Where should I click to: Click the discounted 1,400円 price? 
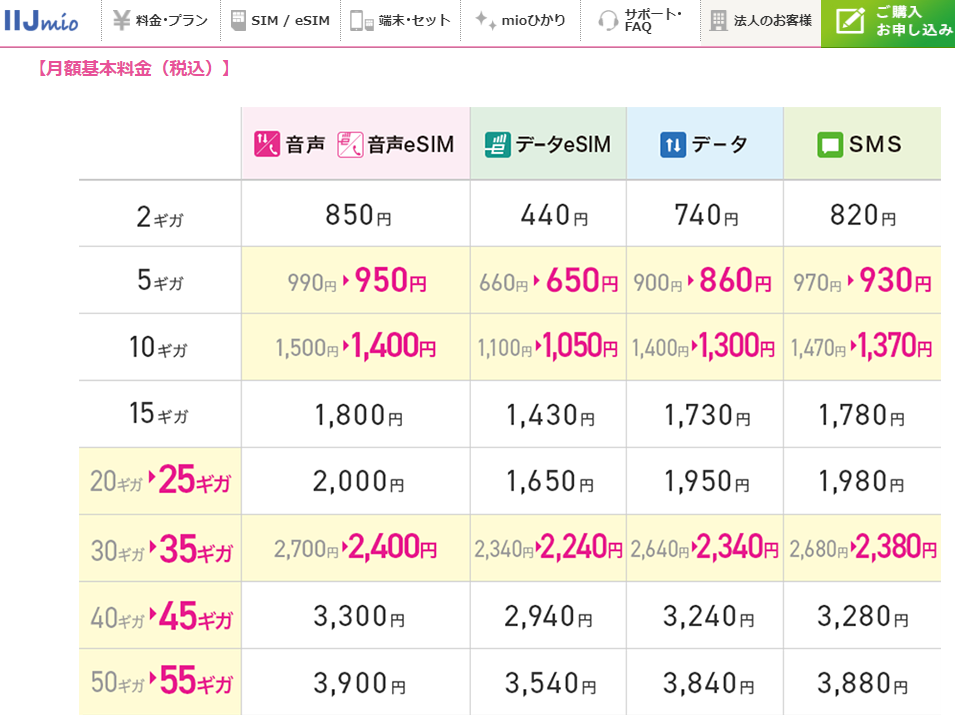tap(393, 345)
